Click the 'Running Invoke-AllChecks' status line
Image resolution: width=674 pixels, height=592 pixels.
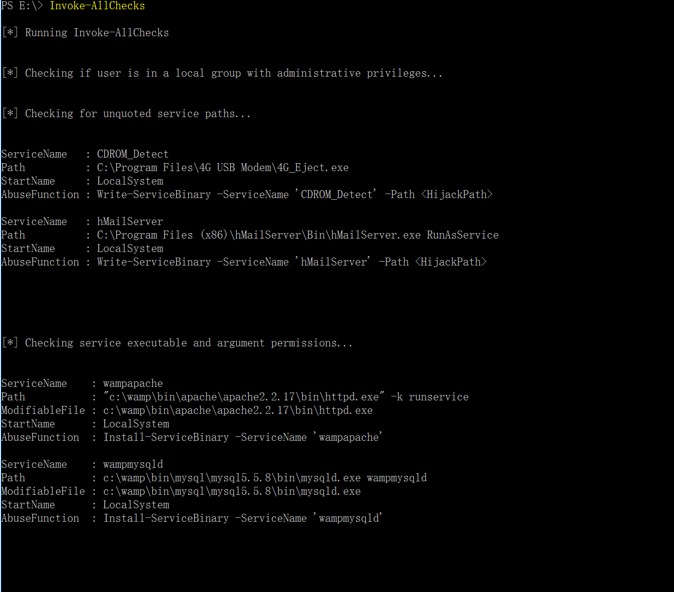point(85,33)
